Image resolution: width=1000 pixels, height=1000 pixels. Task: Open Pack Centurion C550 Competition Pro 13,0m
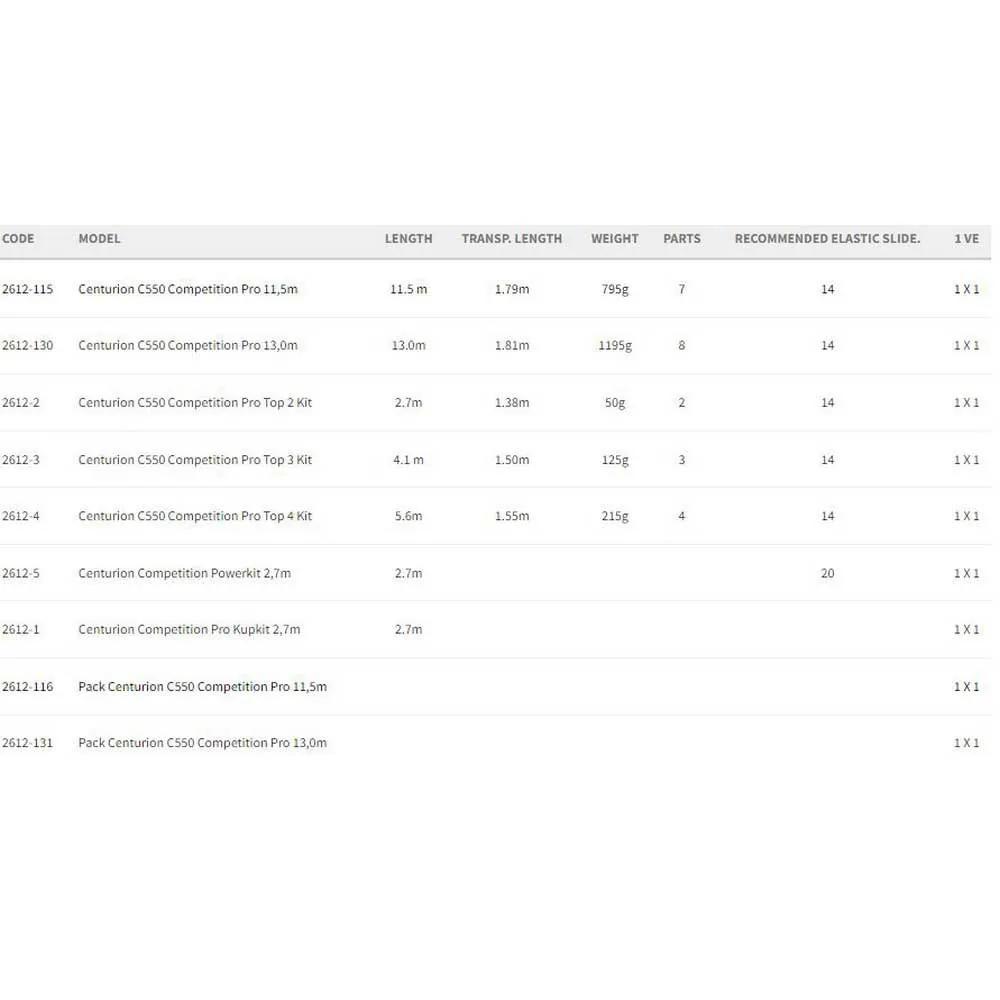click(x=202, y=743)
